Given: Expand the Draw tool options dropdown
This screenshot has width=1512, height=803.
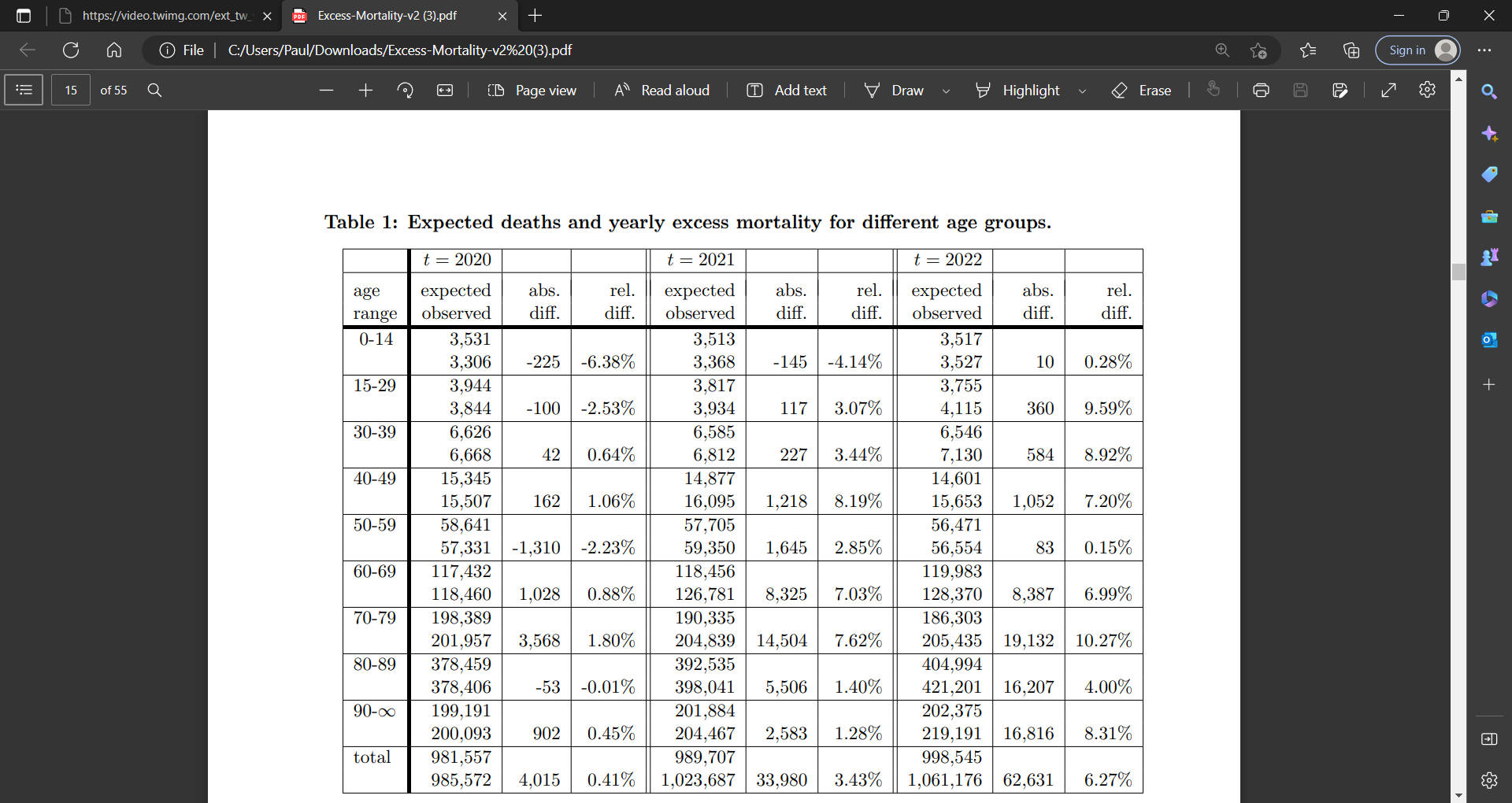Looking at the screenshot, I should (946, 91).
